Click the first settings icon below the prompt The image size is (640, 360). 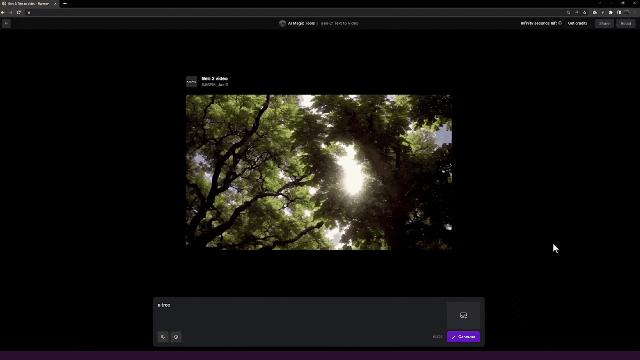163,337
